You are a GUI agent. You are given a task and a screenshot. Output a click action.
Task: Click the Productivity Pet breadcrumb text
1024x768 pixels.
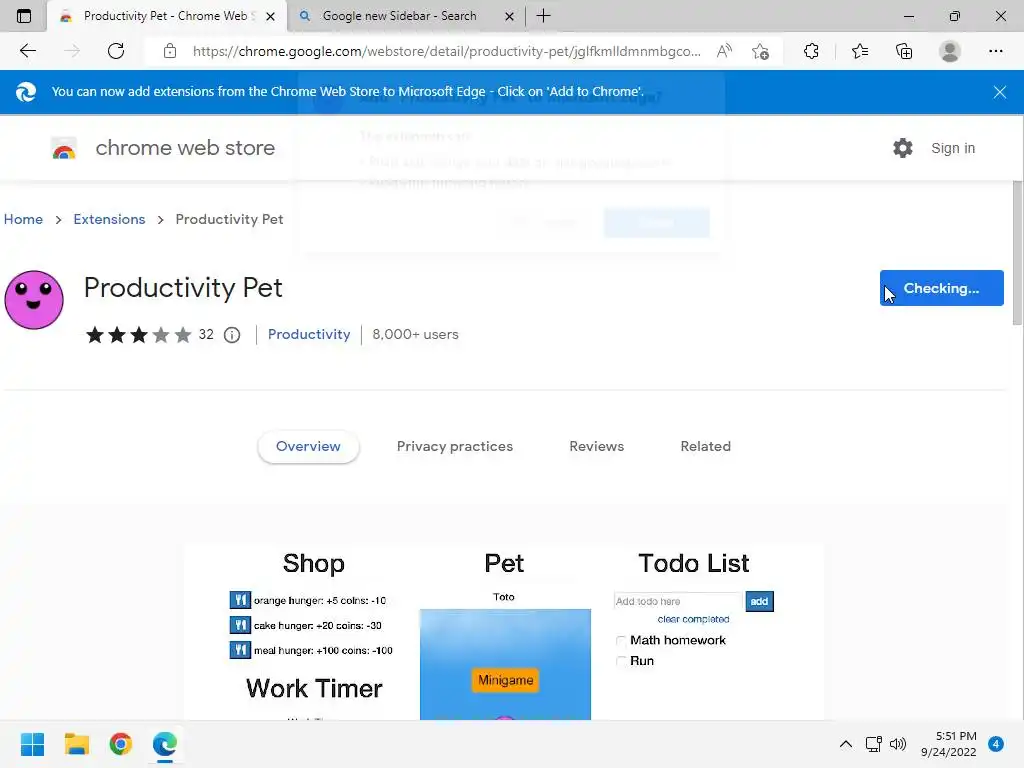pyautogui.click(x=229, y=219)
